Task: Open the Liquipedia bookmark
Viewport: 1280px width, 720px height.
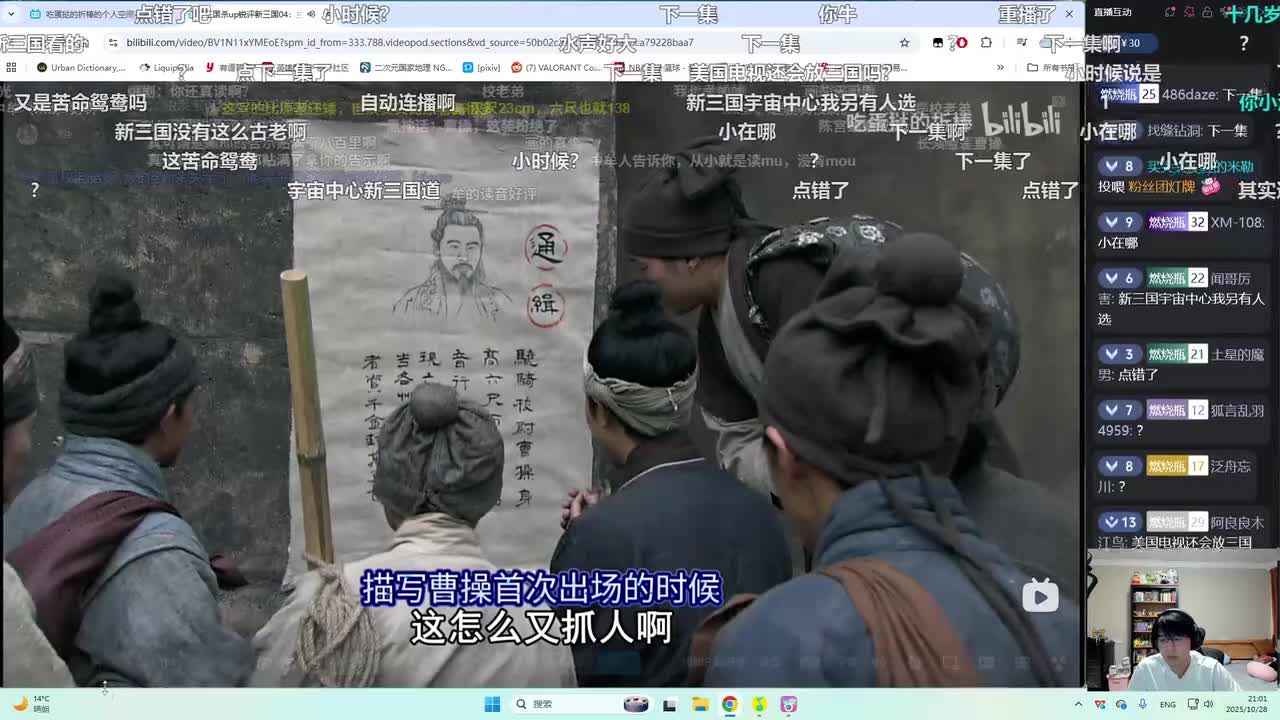Action: [x=166, y=68]
